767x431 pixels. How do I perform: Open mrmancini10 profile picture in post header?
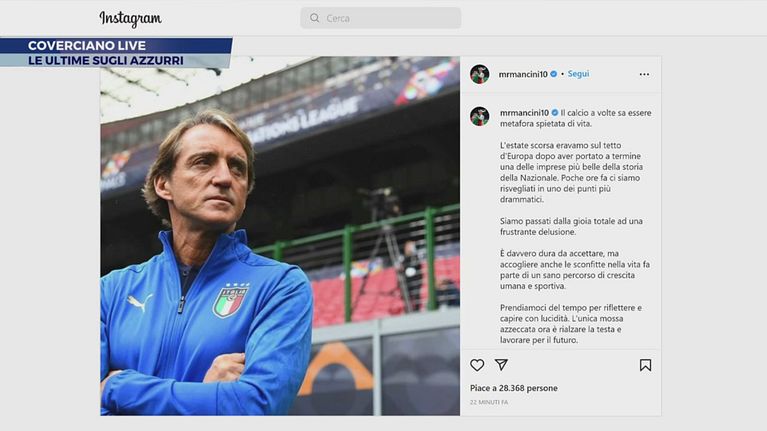[480, 74]
